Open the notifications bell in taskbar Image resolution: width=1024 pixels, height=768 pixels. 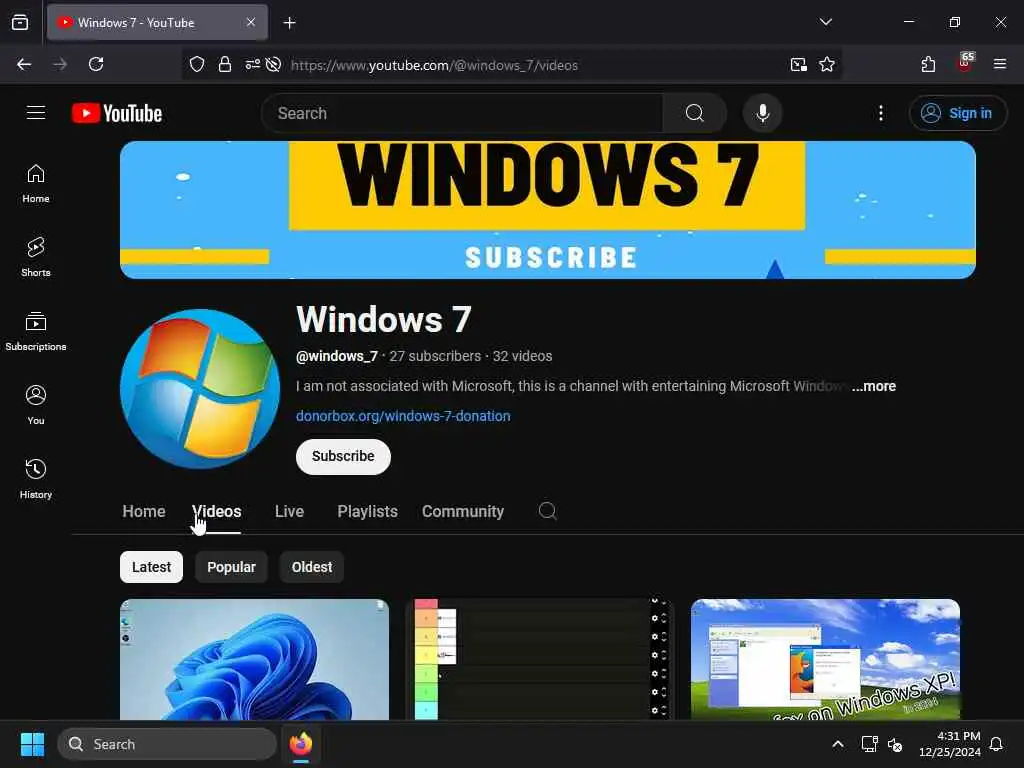pyautogui.click(x=996, y=744)
